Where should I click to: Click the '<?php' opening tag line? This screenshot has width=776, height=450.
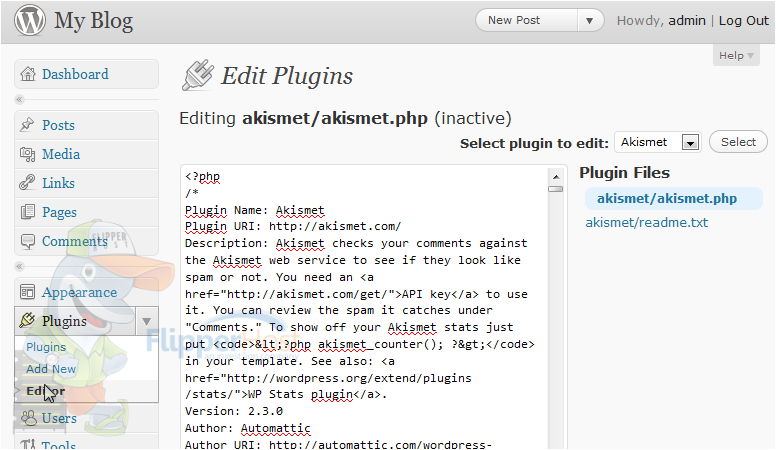pos(202,177)
